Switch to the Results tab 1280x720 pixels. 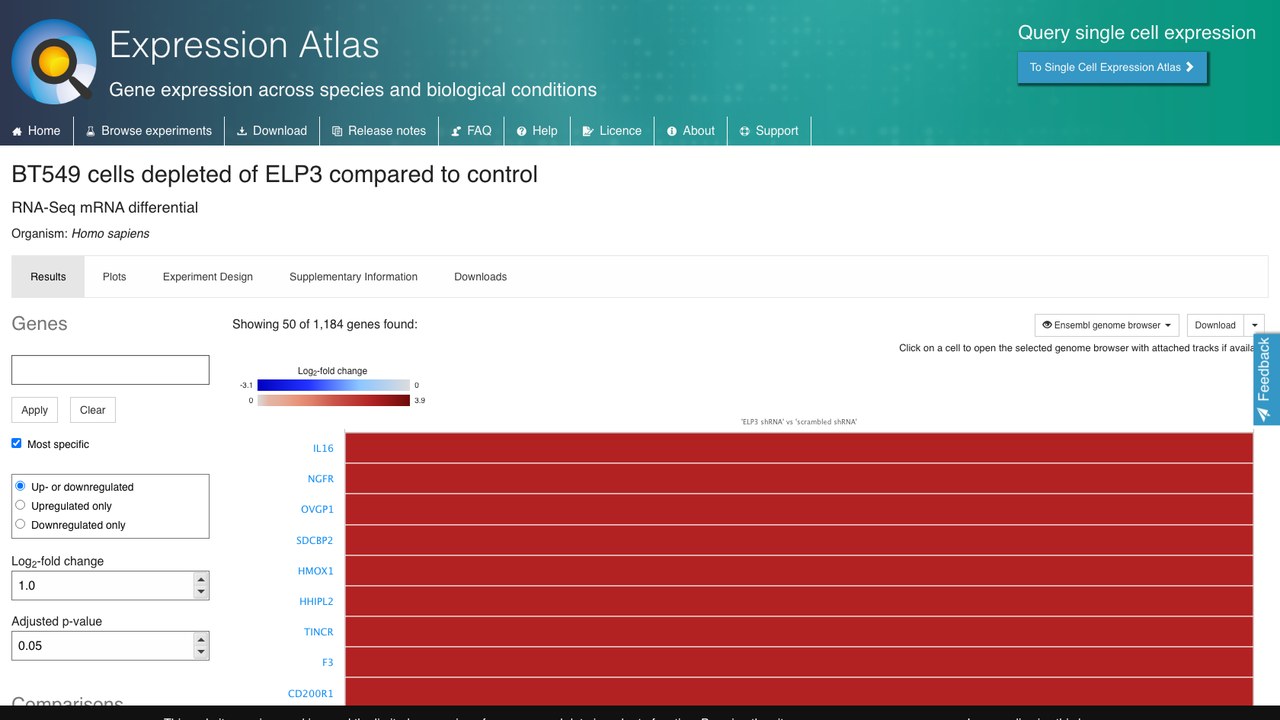(x=48, y=277)
